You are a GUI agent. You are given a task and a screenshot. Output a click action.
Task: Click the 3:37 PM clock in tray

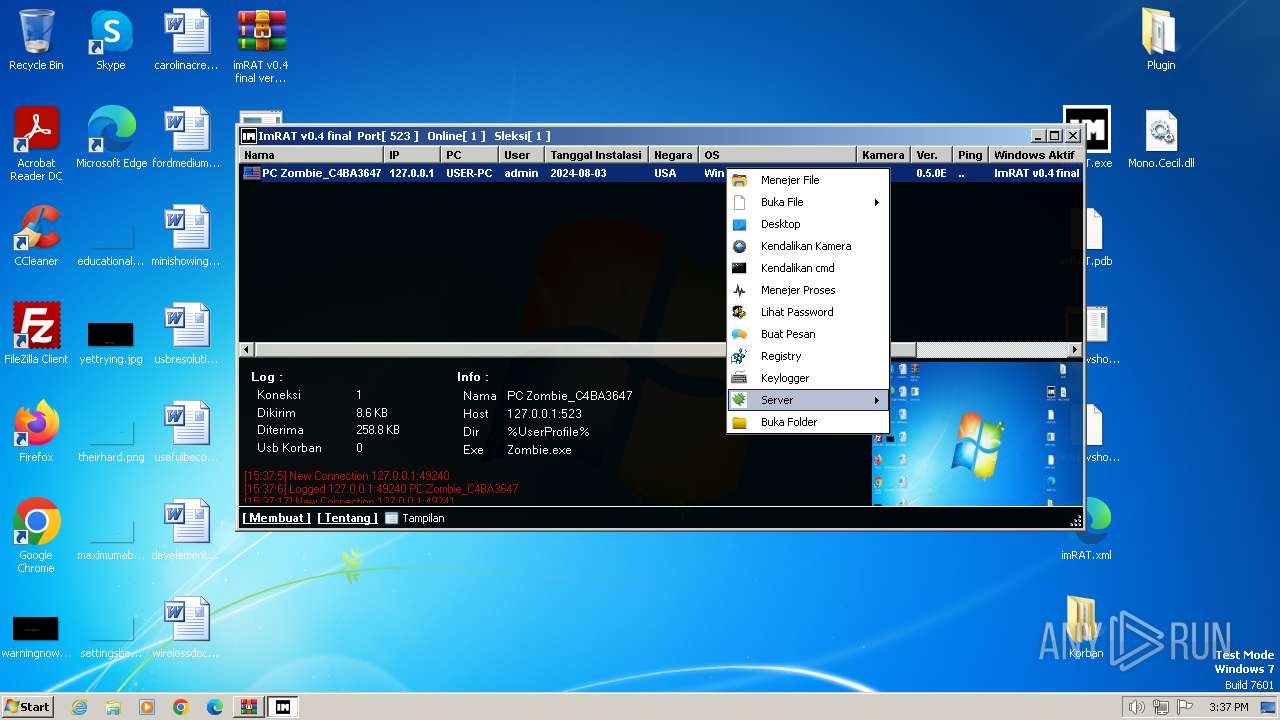(1229, 707)
